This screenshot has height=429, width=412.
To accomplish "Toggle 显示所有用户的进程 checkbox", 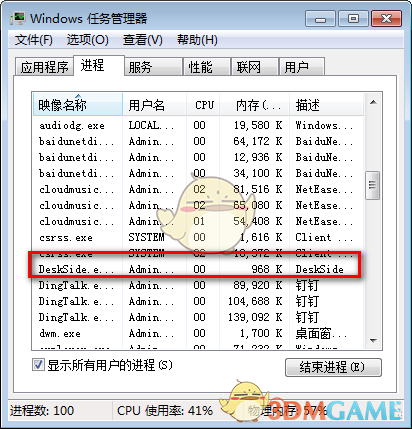I will 38,364.
